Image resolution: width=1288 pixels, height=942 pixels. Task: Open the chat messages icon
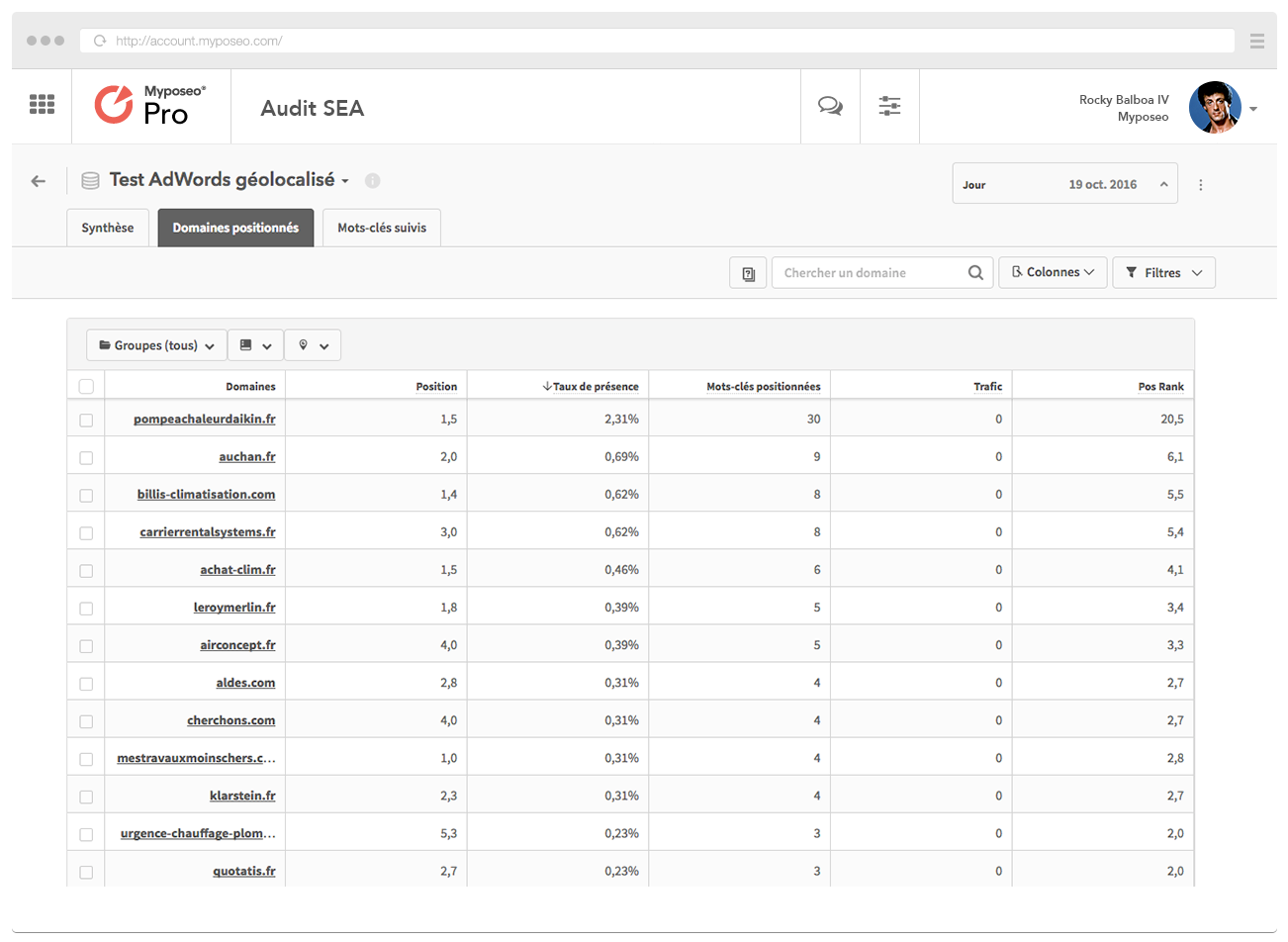coord(830,106)
